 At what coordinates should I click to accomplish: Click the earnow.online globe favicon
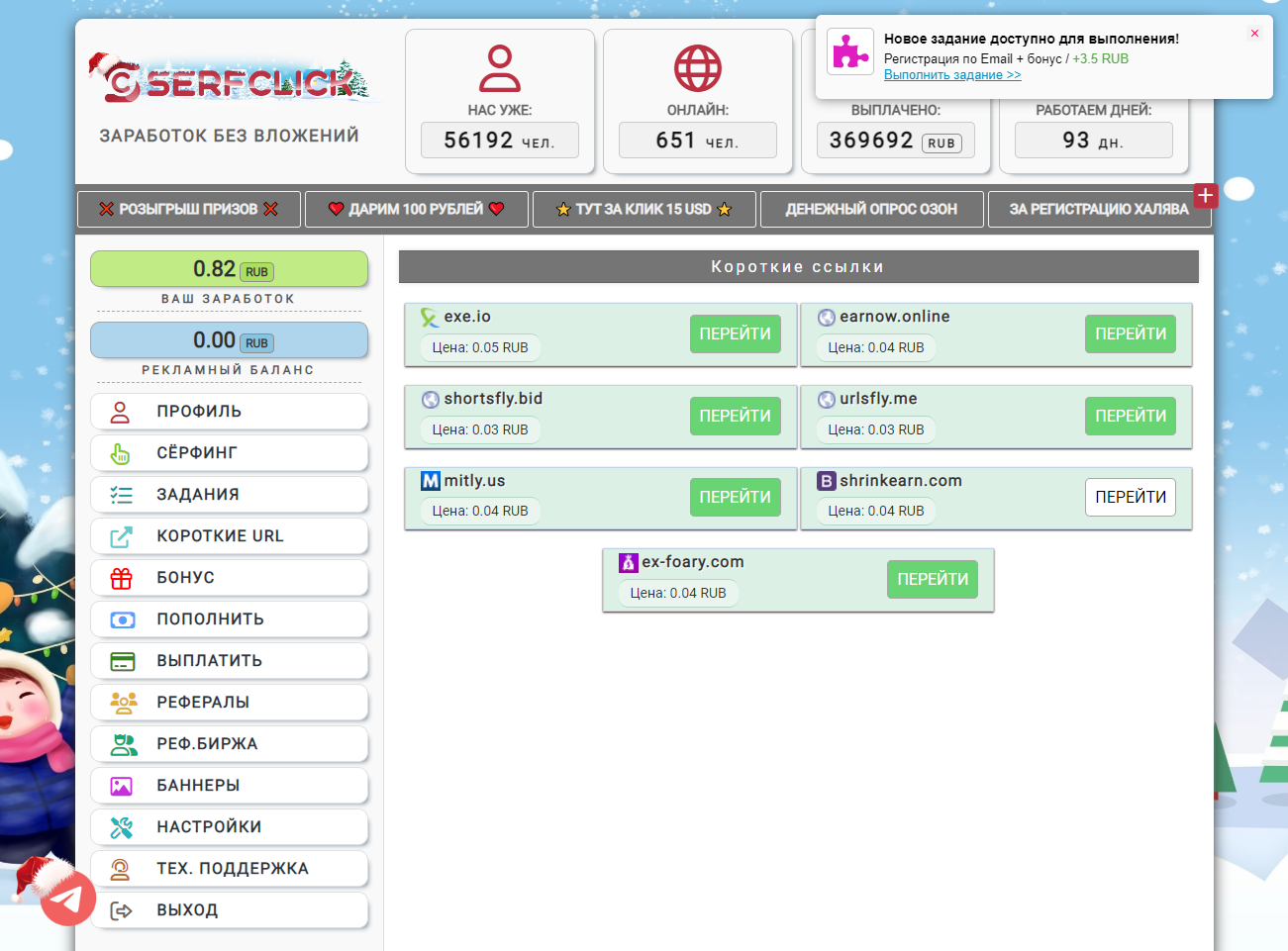[x=826, y=317]
